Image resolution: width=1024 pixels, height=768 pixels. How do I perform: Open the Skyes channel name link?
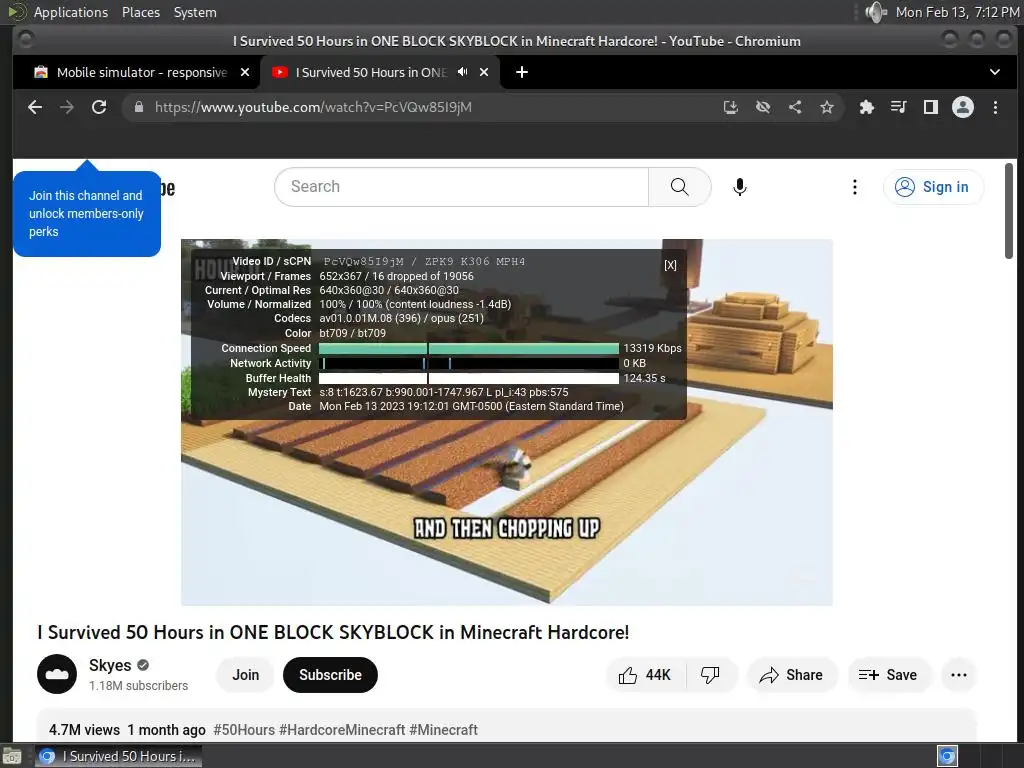point(110,665)
